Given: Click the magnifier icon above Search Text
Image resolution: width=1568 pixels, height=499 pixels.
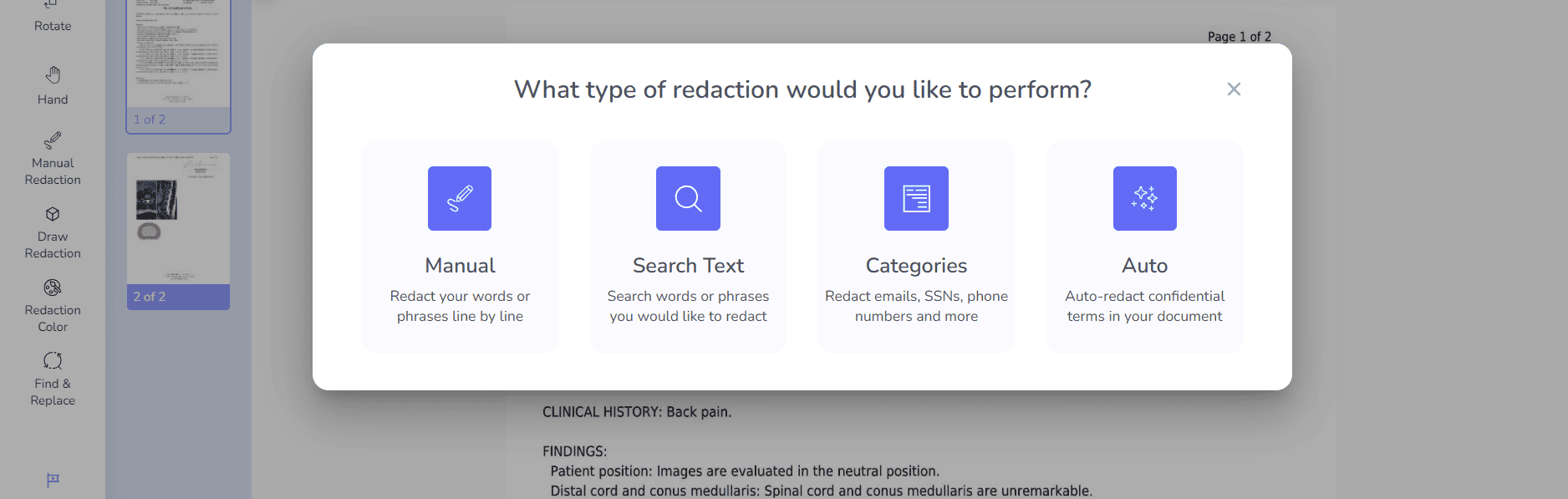Looking at the screenshot, I should tap(687, 198).
